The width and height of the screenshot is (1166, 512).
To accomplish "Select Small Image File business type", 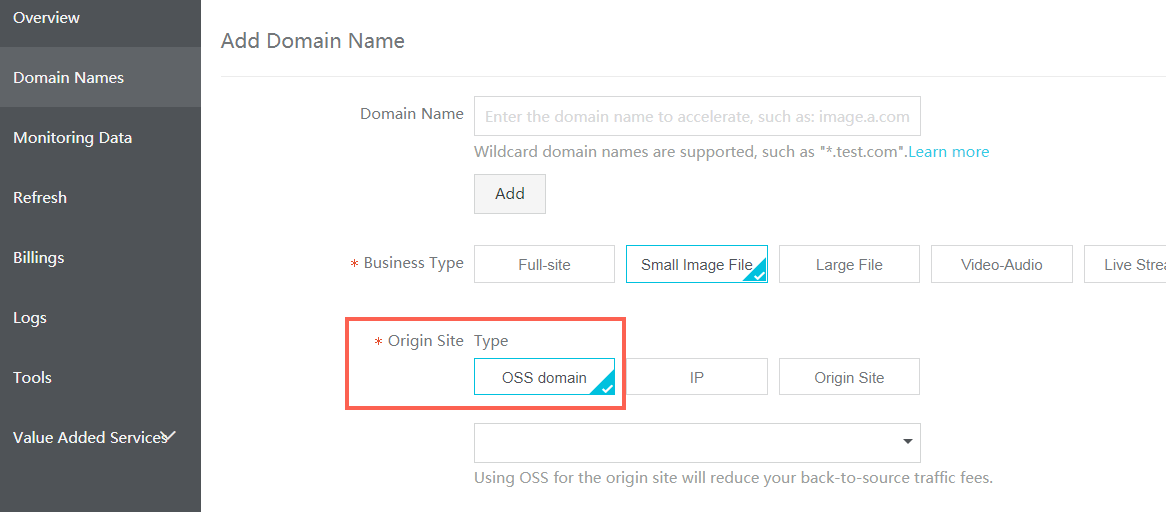I will coord(697,265).
